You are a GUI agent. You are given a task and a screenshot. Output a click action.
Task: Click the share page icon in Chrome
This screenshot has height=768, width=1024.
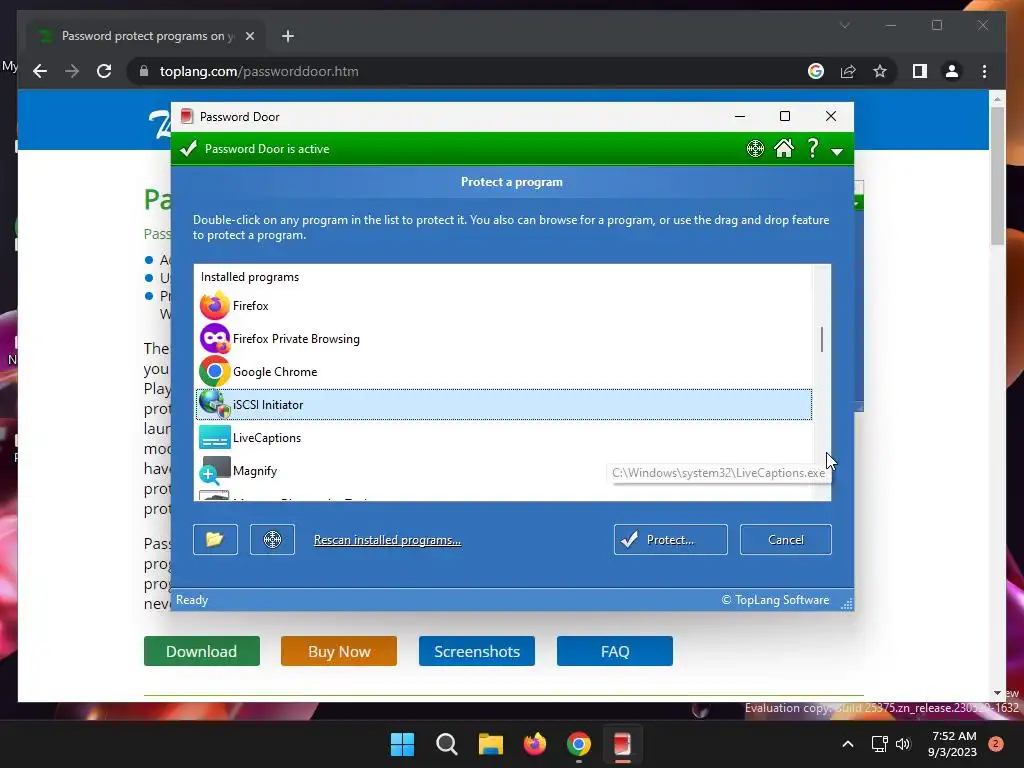click(x=848, y=71)
